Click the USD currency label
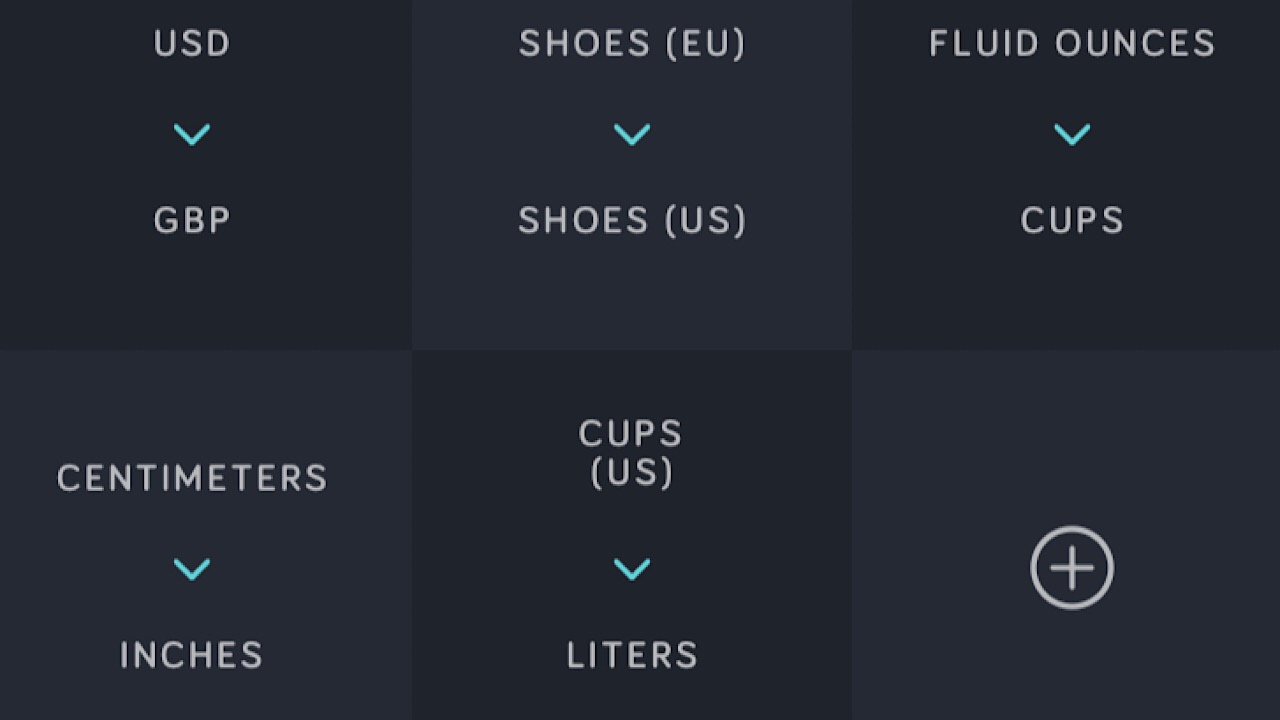Viewport: 1280px width, 720px height. (x=191, y=43)
